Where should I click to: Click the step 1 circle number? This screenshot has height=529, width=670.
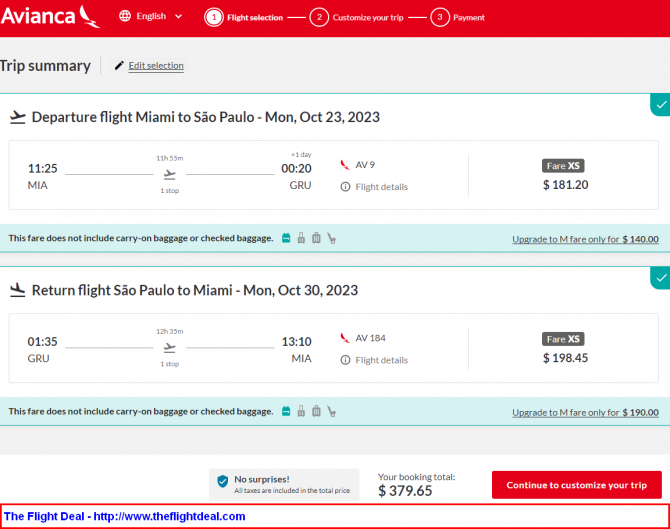tap(214, 18)
